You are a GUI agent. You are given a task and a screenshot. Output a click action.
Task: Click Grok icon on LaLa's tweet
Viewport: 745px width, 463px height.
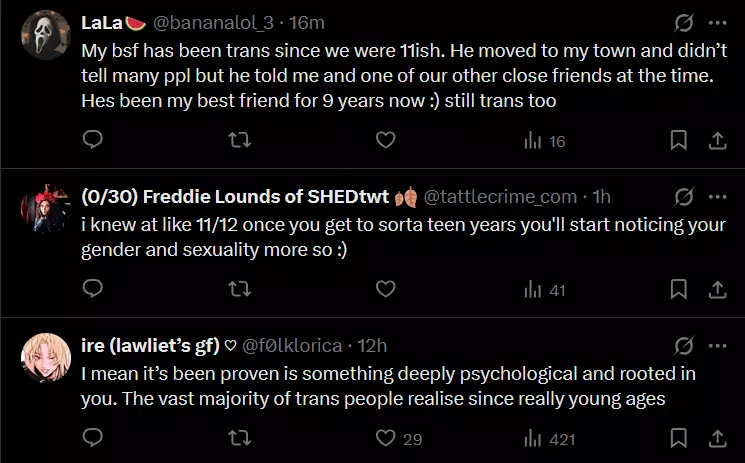(x=684, y=22)
